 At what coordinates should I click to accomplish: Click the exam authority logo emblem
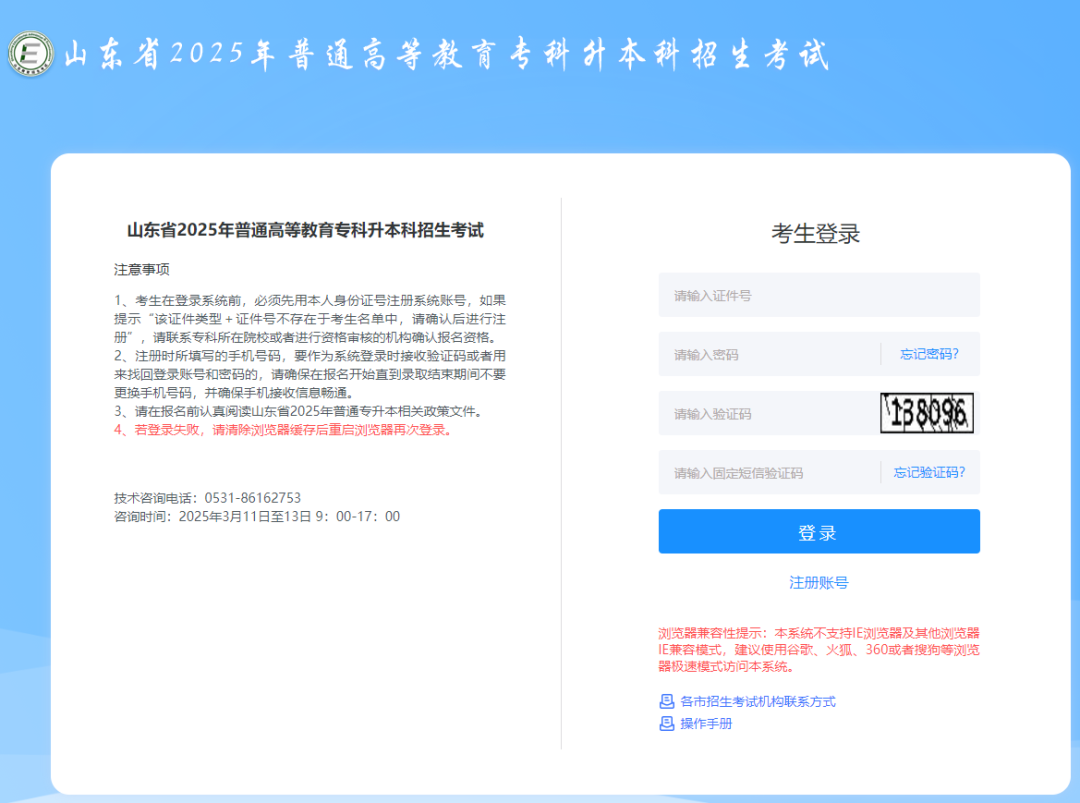pyautogui.click(x=31, y=54)
